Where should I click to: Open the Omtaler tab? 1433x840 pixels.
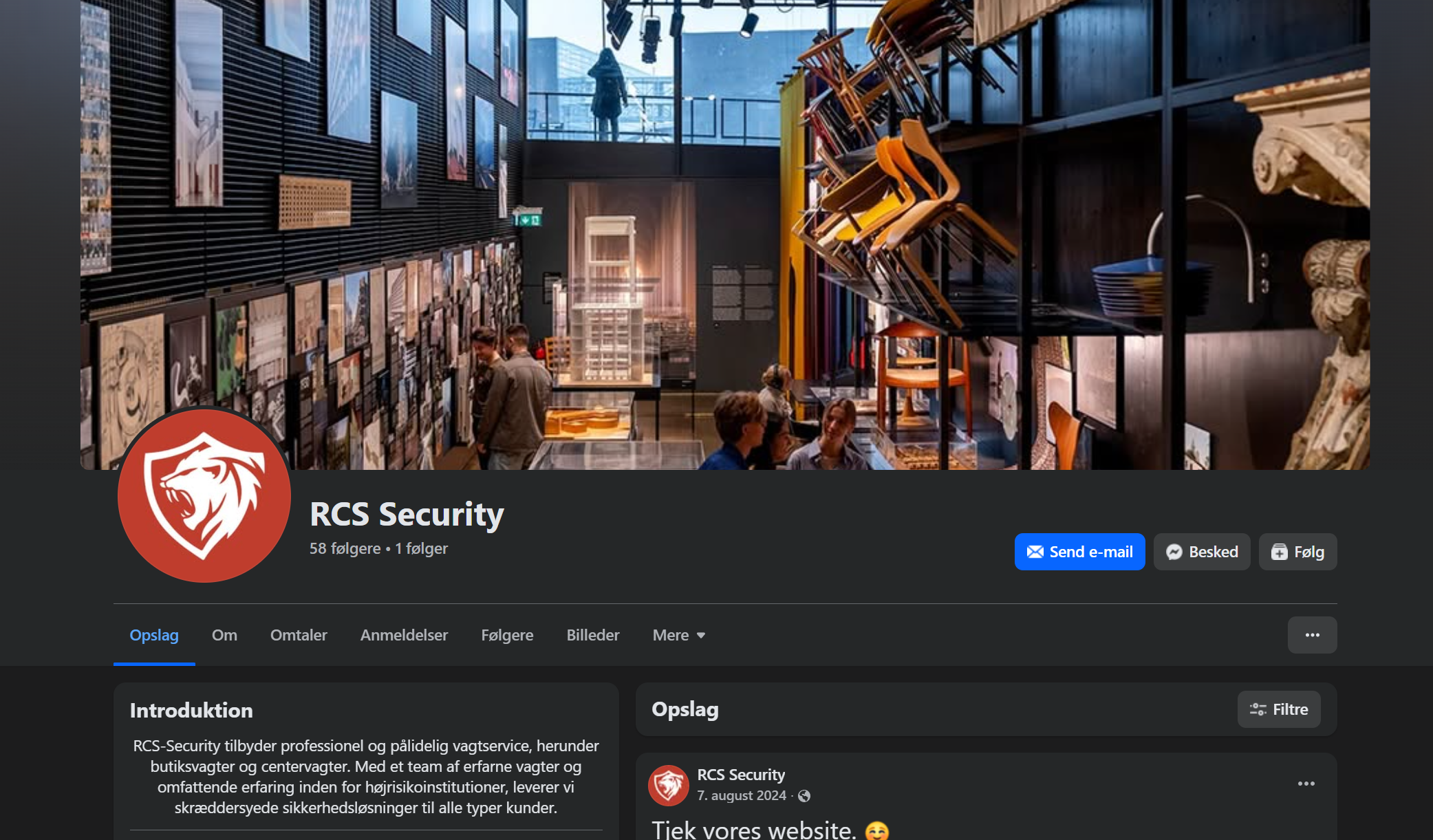(x=299, y=635)
